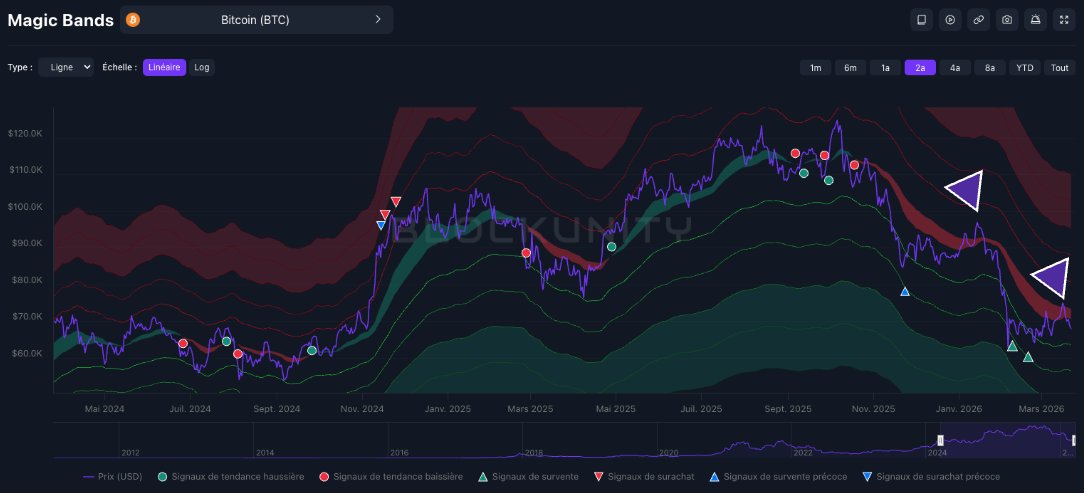Click blue early-overbought triangle near Nov. 2024
Screen dimensions: 1084x493
coord(380,225)
